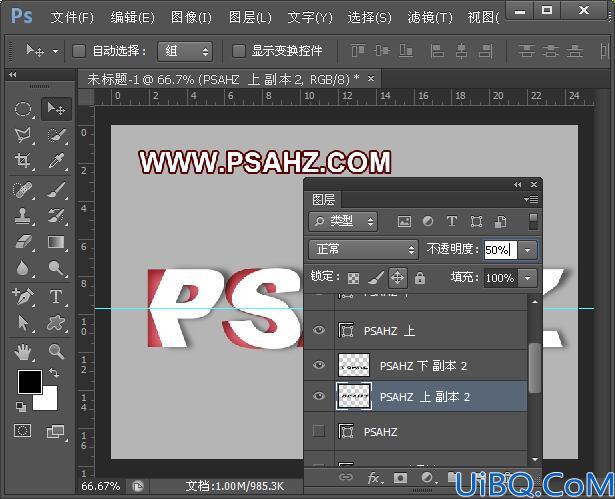Open the 文件(F) menu
The width and height of the screenshot is (615, 499).
pos(72,17)
